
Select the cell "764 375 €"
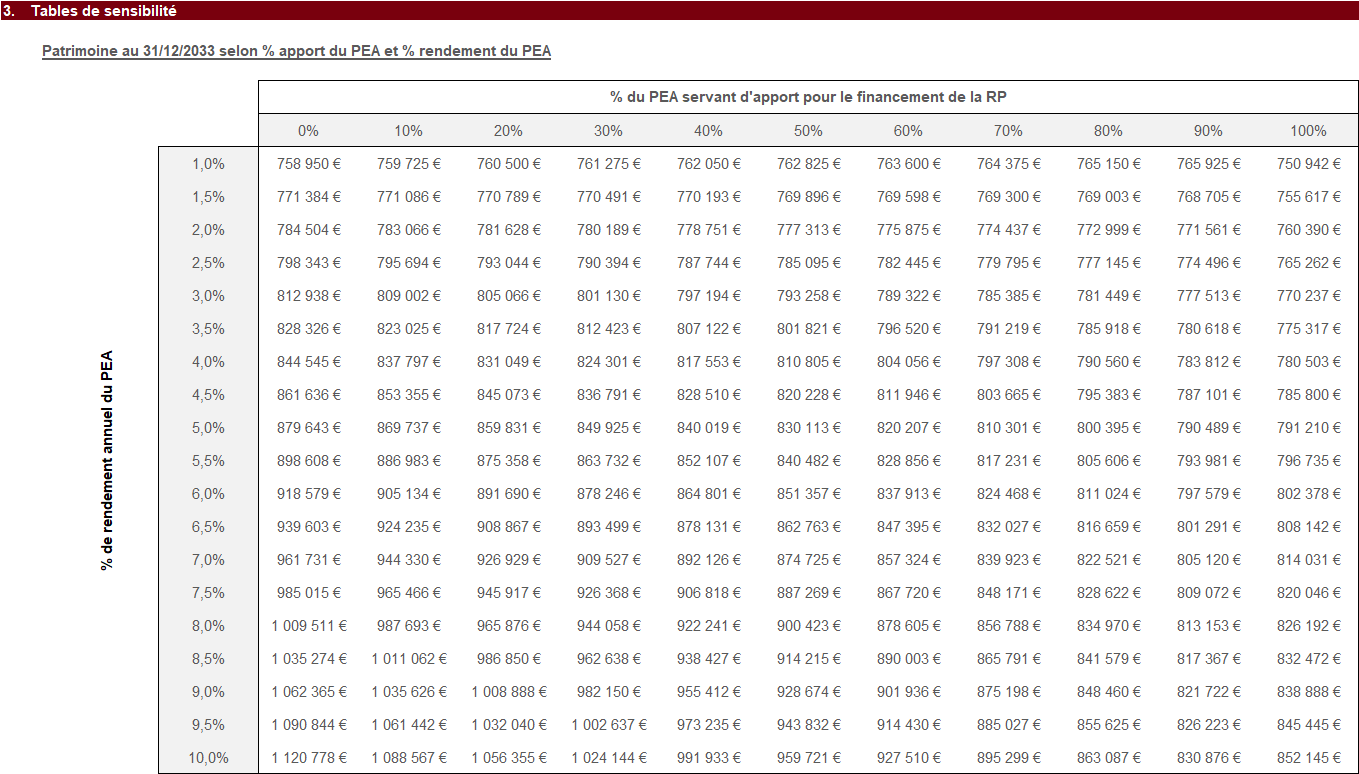click(1008, 164)
